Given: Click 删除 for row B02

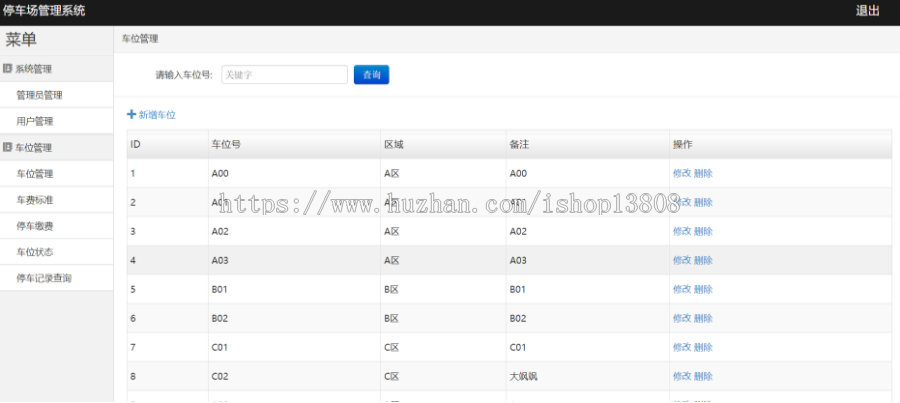Looking at the screenshot, I should tap(703, 318).
